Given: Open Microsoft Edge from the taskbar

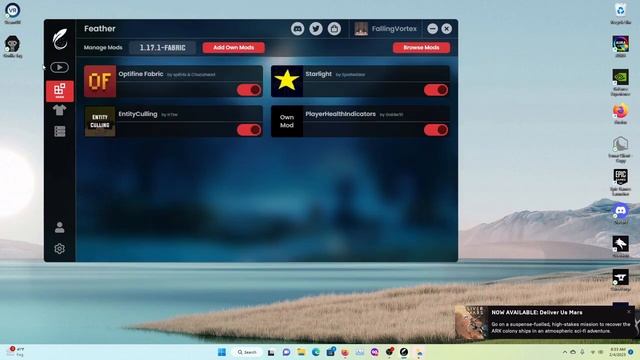Looking at the screenshot, I should 316,352.
